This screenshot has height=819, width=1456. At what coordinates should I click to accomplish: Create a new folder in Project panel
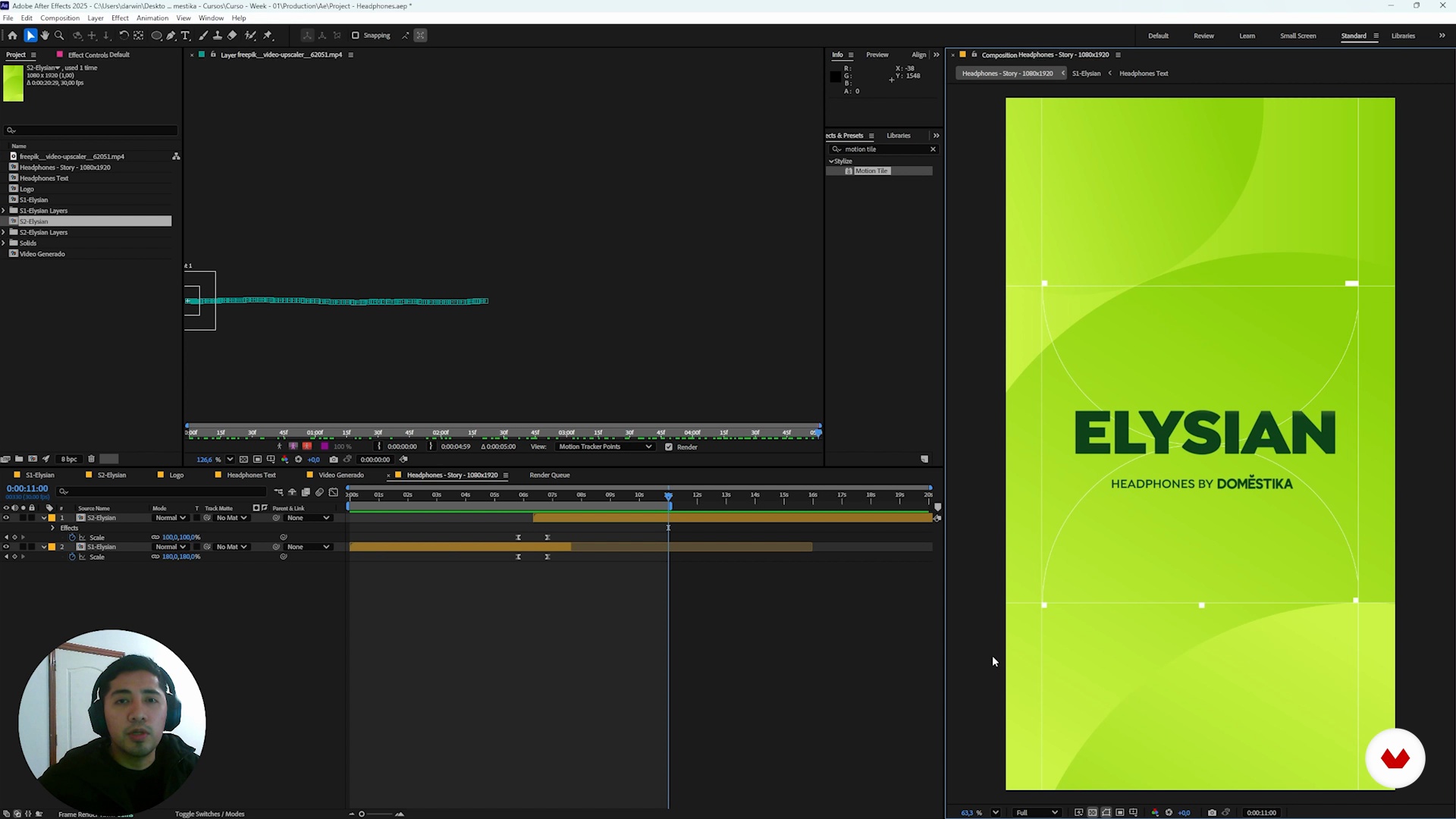coord(19,459)
